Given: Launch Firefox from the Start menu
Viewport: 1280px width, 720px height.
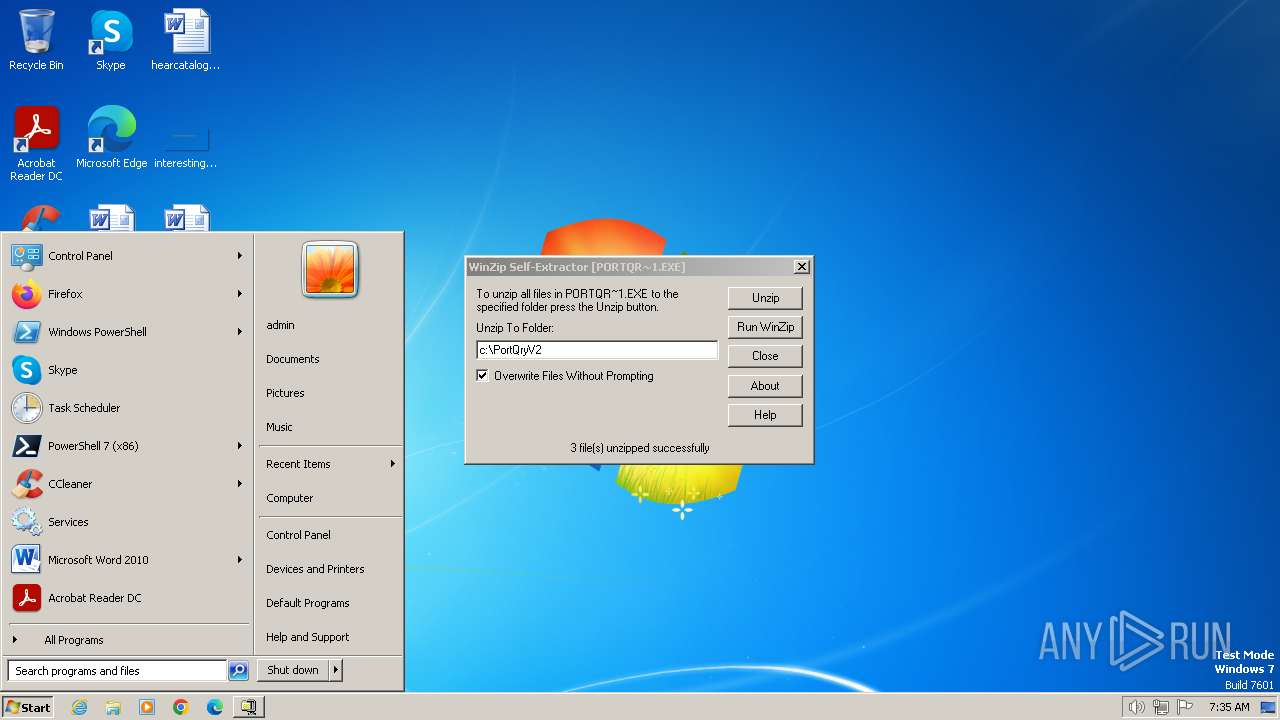Looking at the screenshot, I should [x=128, y=294].
